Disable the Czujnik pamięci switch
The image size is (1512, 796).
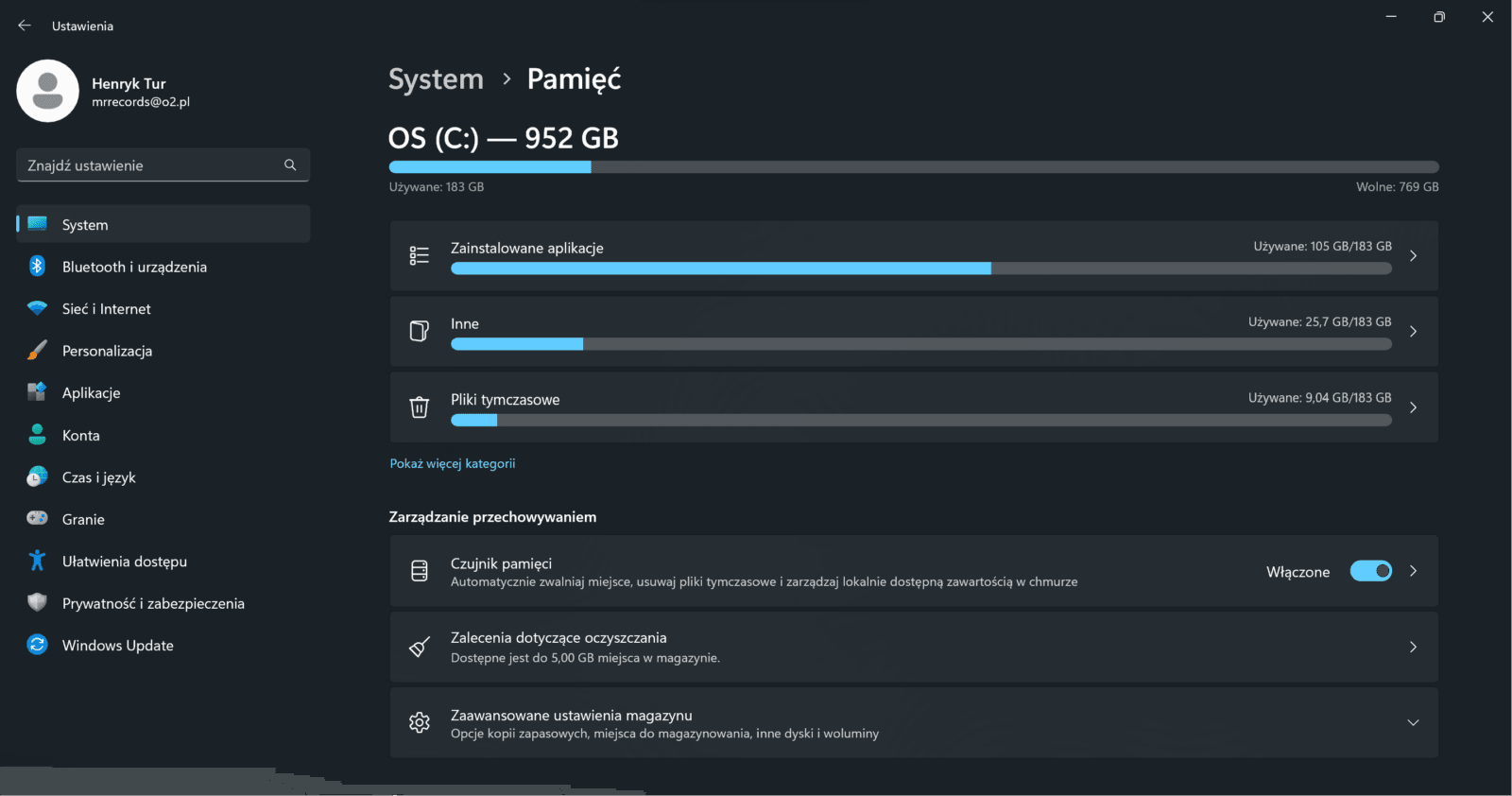coord(1370,571)
